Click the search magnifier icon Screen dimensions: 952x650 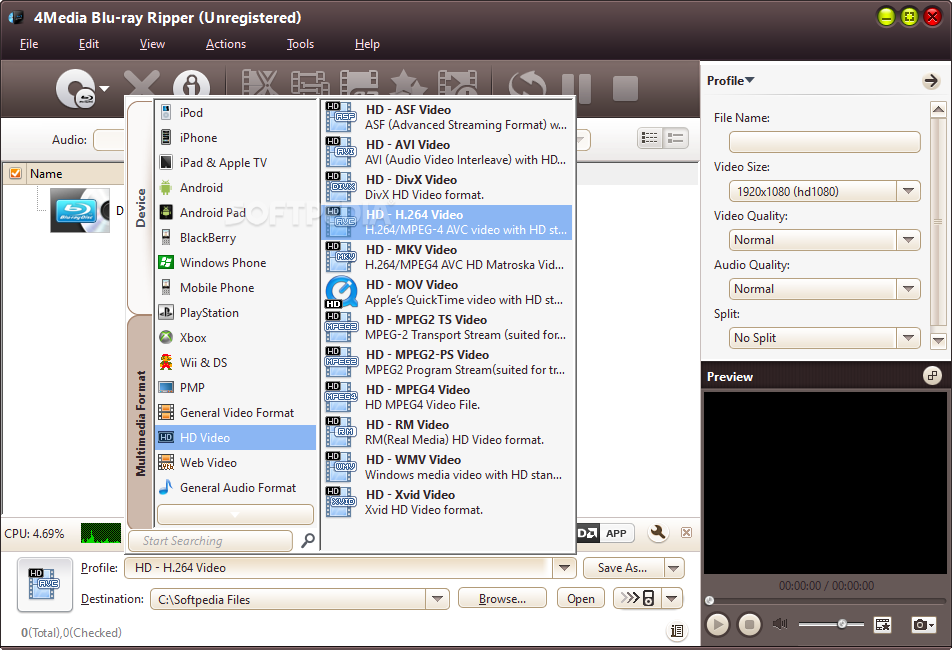click(x=308, y=540)
